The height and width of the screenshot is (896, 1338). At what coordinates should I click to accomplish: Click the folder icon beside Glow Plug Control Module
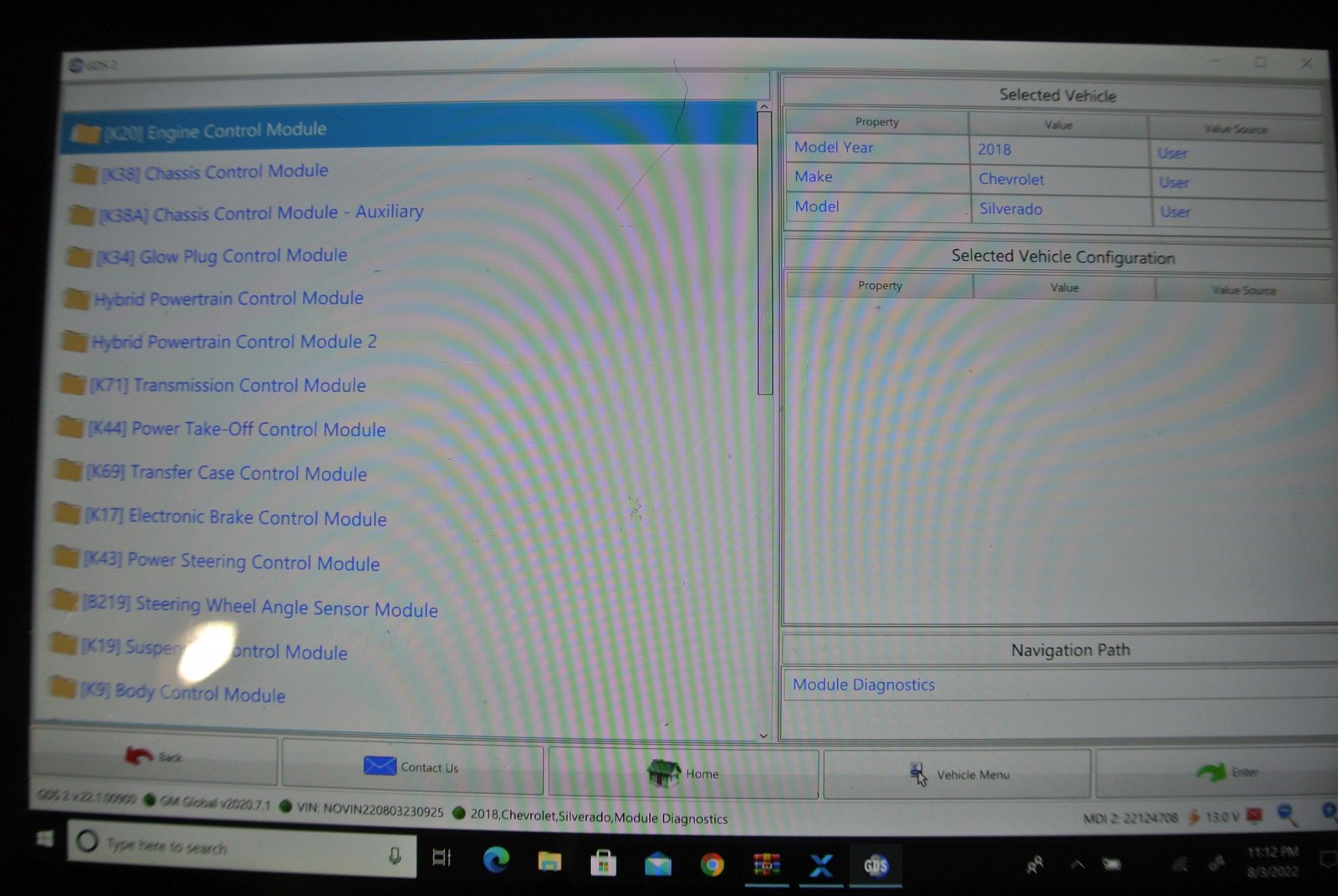pos(79,257)
